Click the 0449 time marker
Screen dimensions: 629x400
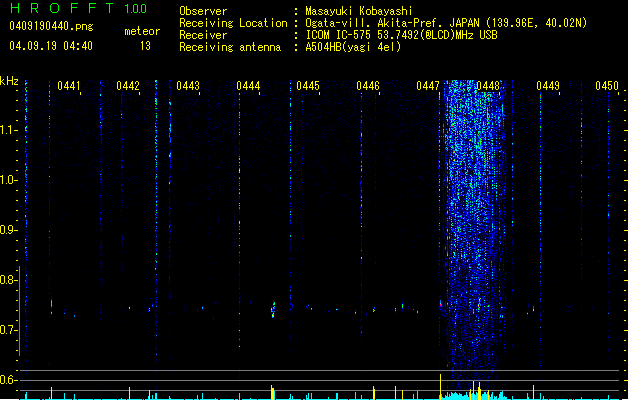coord(548,86)
